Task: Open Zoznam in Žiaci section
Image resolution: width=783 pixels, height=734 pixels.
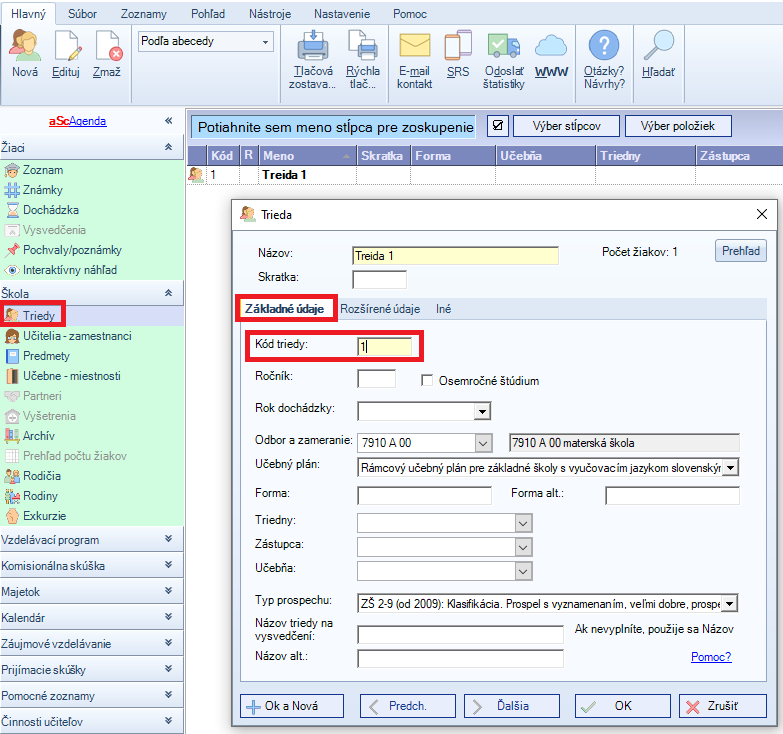Action: (43, 170)
